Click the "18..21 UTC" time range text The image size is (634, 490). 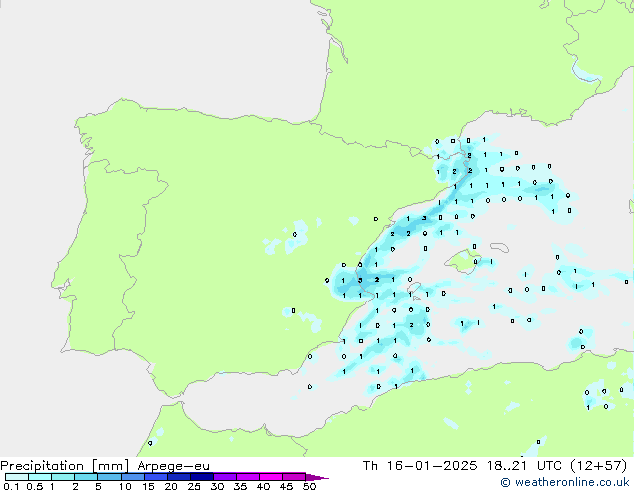point(524,466)
